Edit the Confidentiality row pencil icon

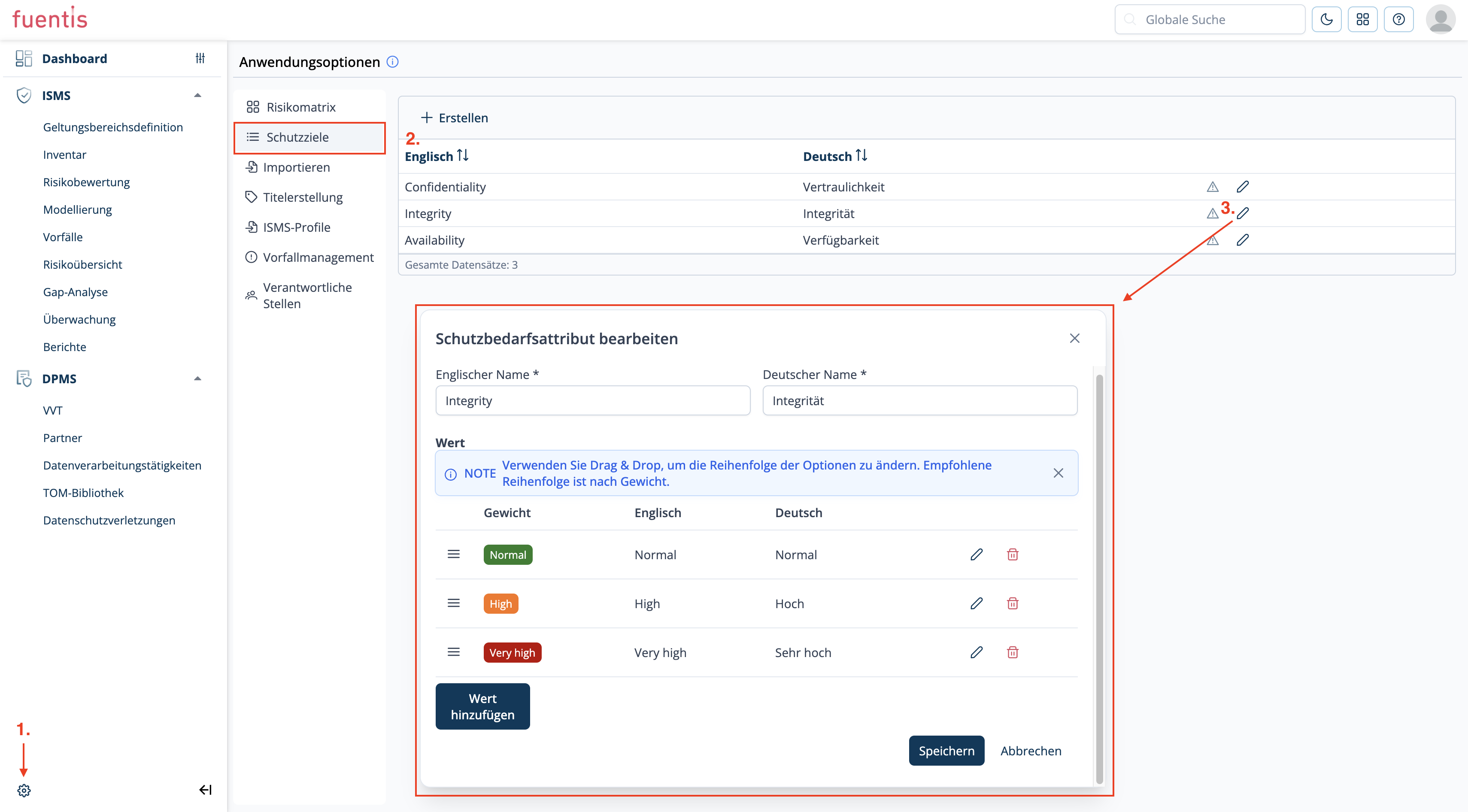pos(1242,187)
